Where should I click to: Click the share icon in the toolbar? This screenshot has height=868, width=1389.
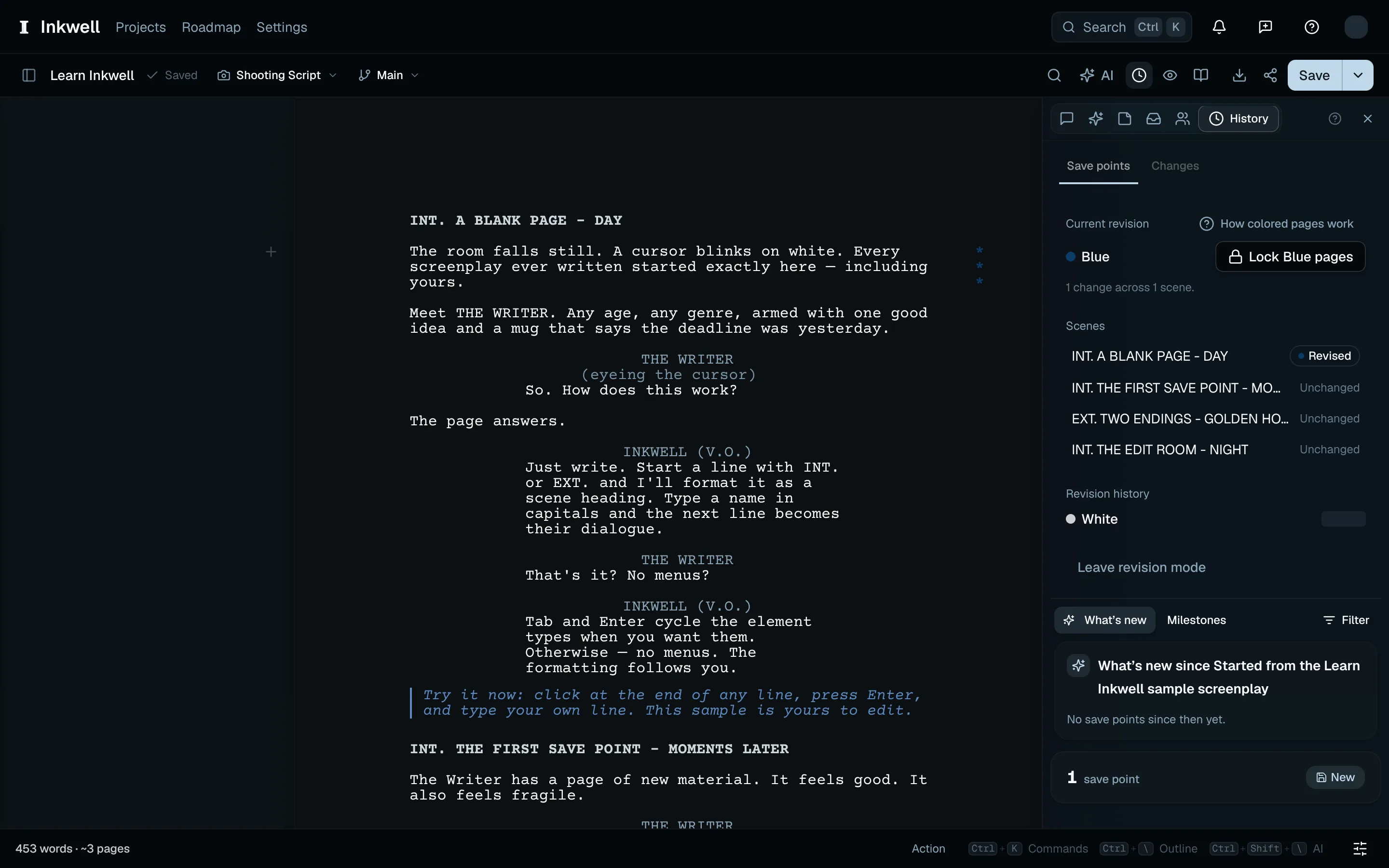[x=1270, y=75]
